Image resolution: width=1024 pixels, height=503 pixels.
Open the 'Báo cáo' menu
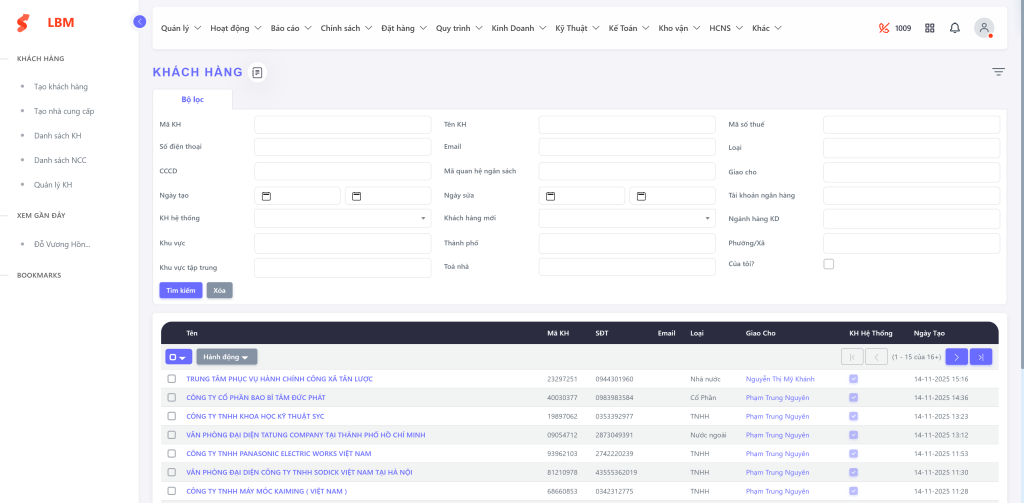tap(290, 28)
